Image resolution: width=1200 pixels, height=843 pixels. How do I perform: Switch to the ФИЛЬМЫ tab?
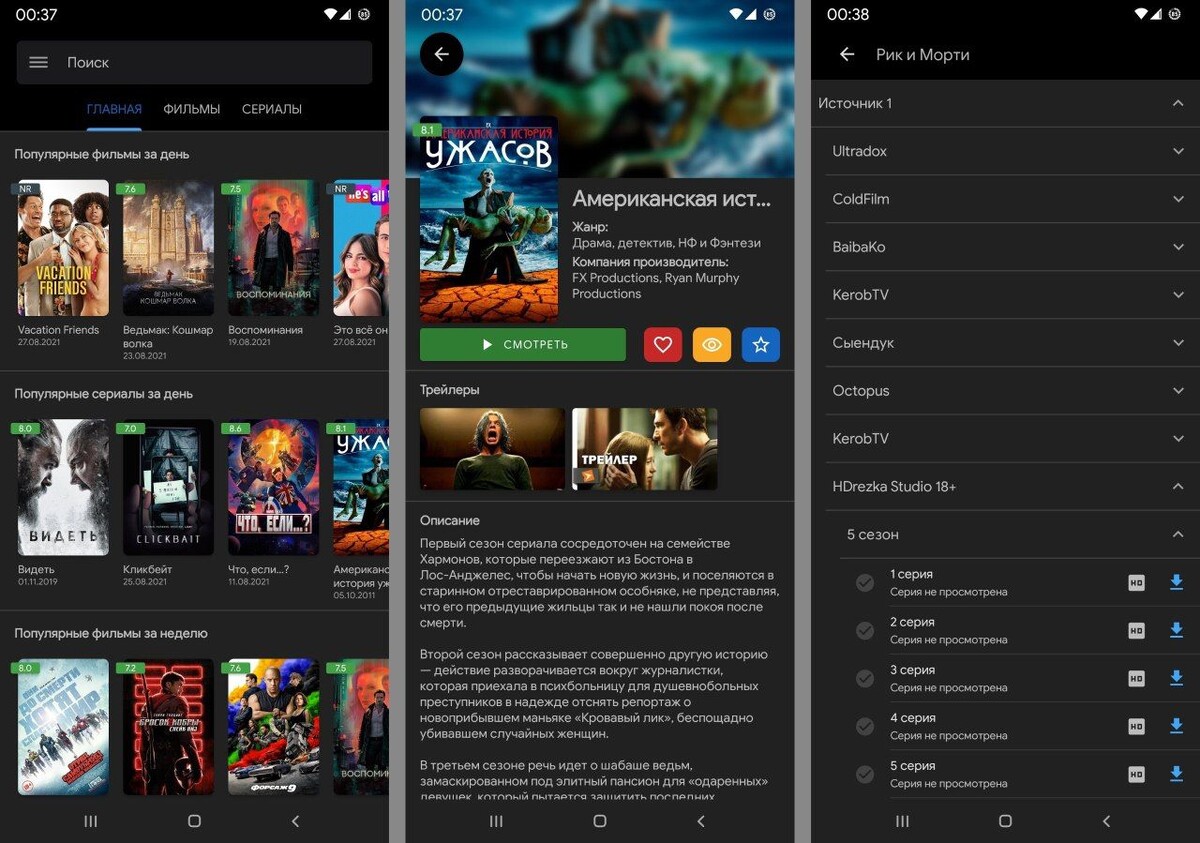[x=191, y=110]
